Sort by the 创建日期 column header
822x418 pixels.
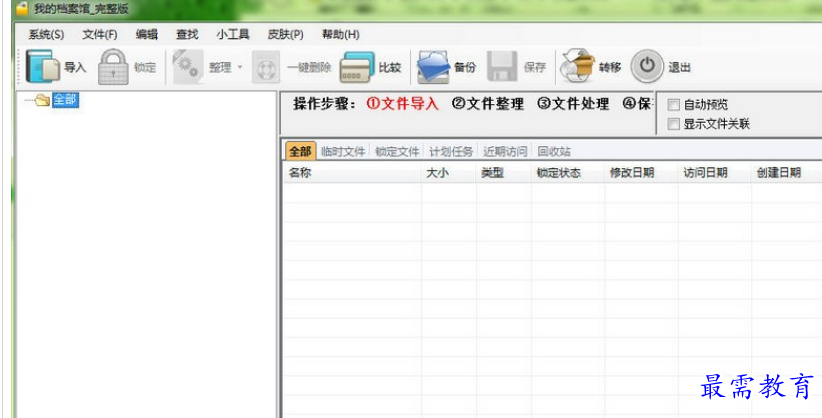(786, 173)
